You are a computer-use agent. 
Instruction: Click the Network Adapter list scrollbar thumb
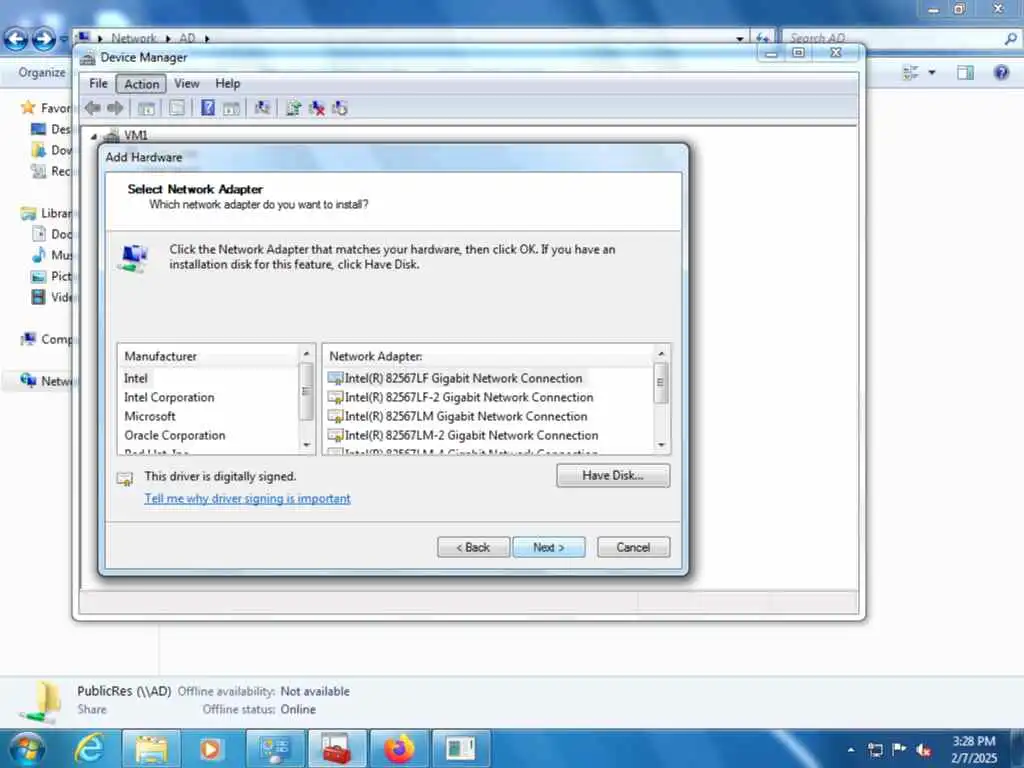coord(661,383)
